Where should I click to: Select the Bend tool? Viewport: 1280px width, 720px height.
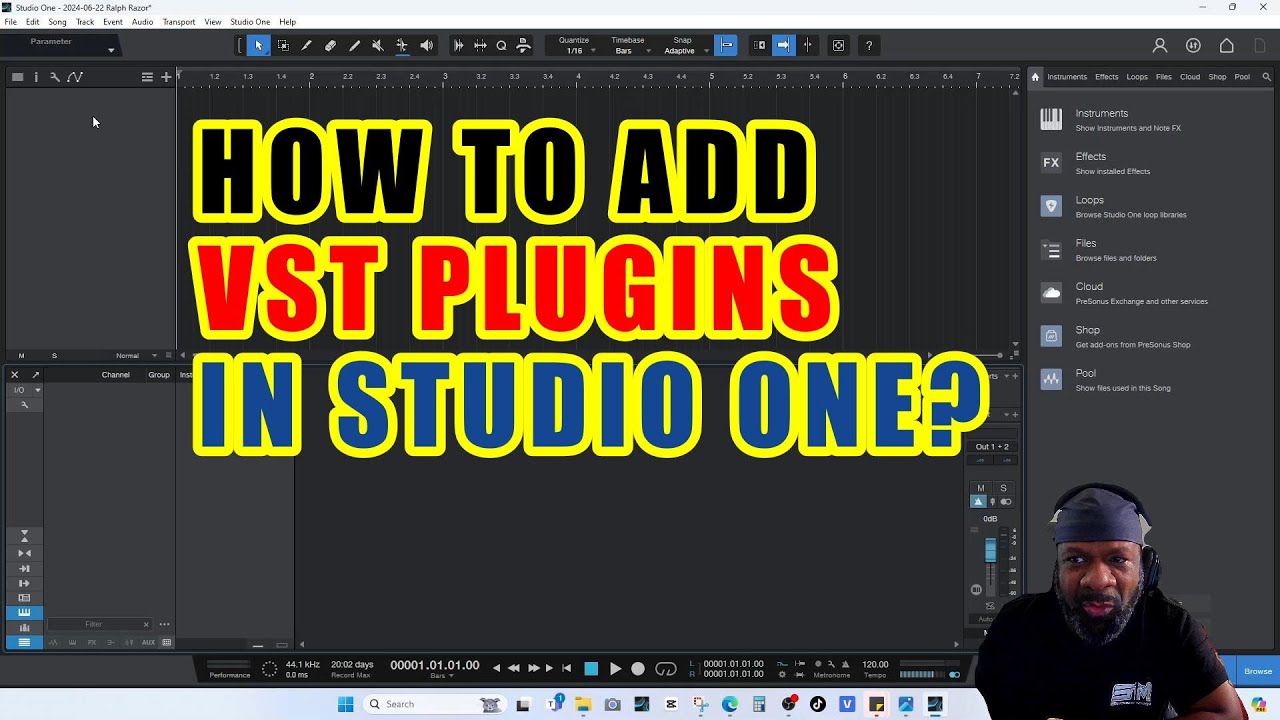click(x=402, y=45)
